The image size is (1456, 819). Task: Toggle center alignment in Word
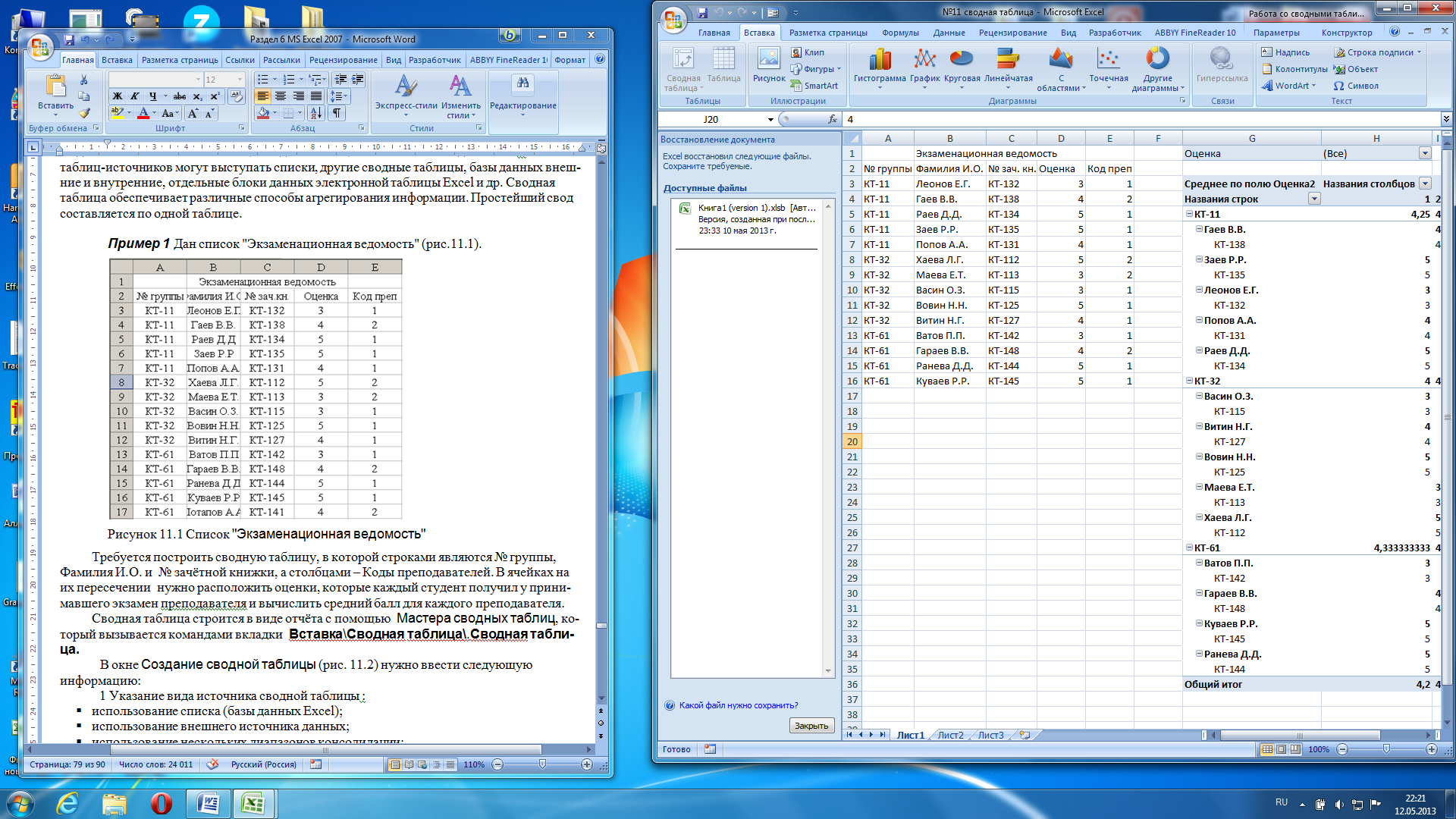281,96
